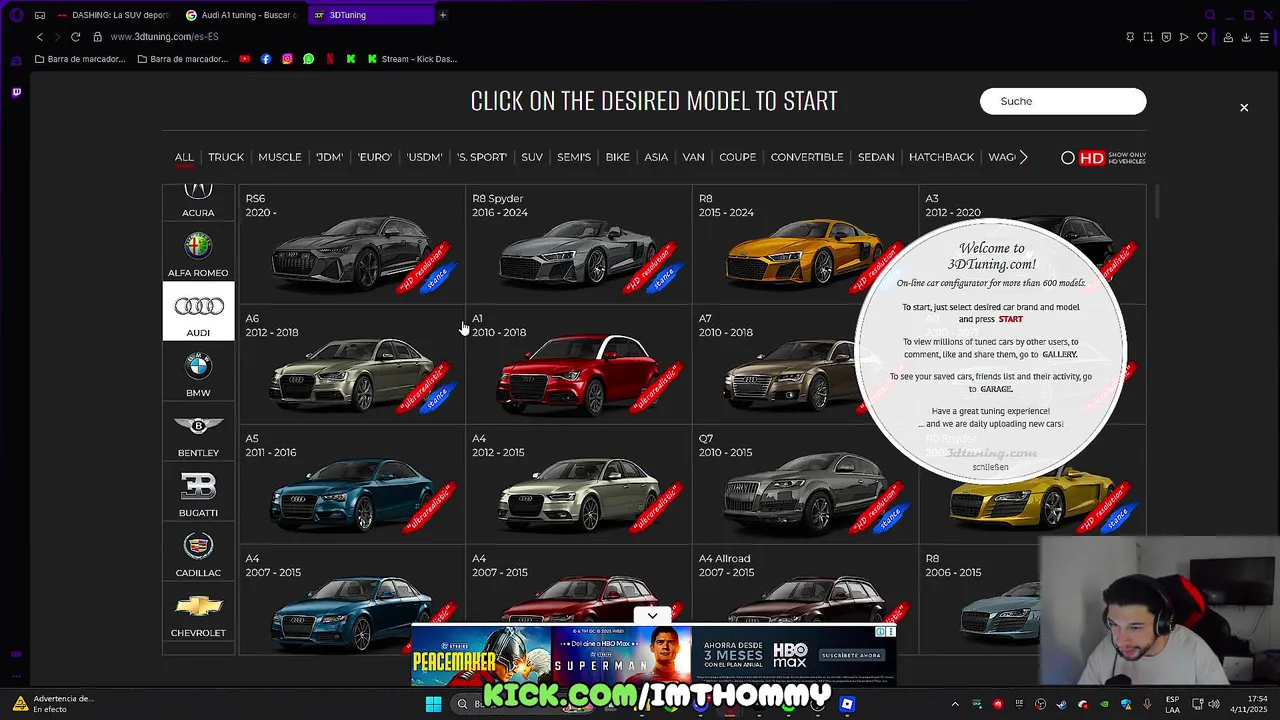The height and width of the screenshot is (720, 1280).
Task: Filter models by MUSCLE category
Action: [x=280, y=157]
